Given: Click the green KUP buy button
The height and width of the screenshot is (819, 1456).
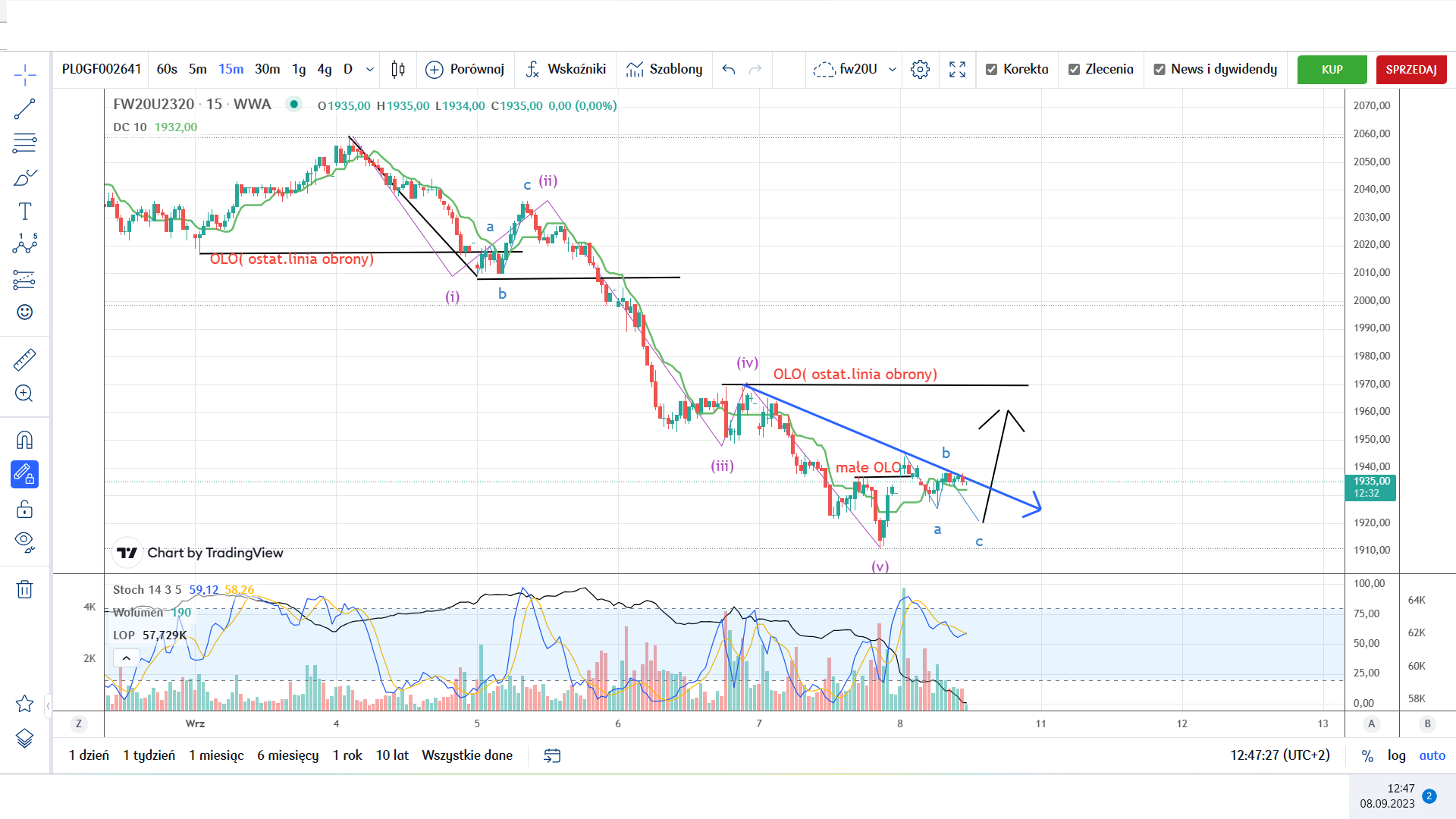Looking at the screenshot, I should tap(1332, 70).
